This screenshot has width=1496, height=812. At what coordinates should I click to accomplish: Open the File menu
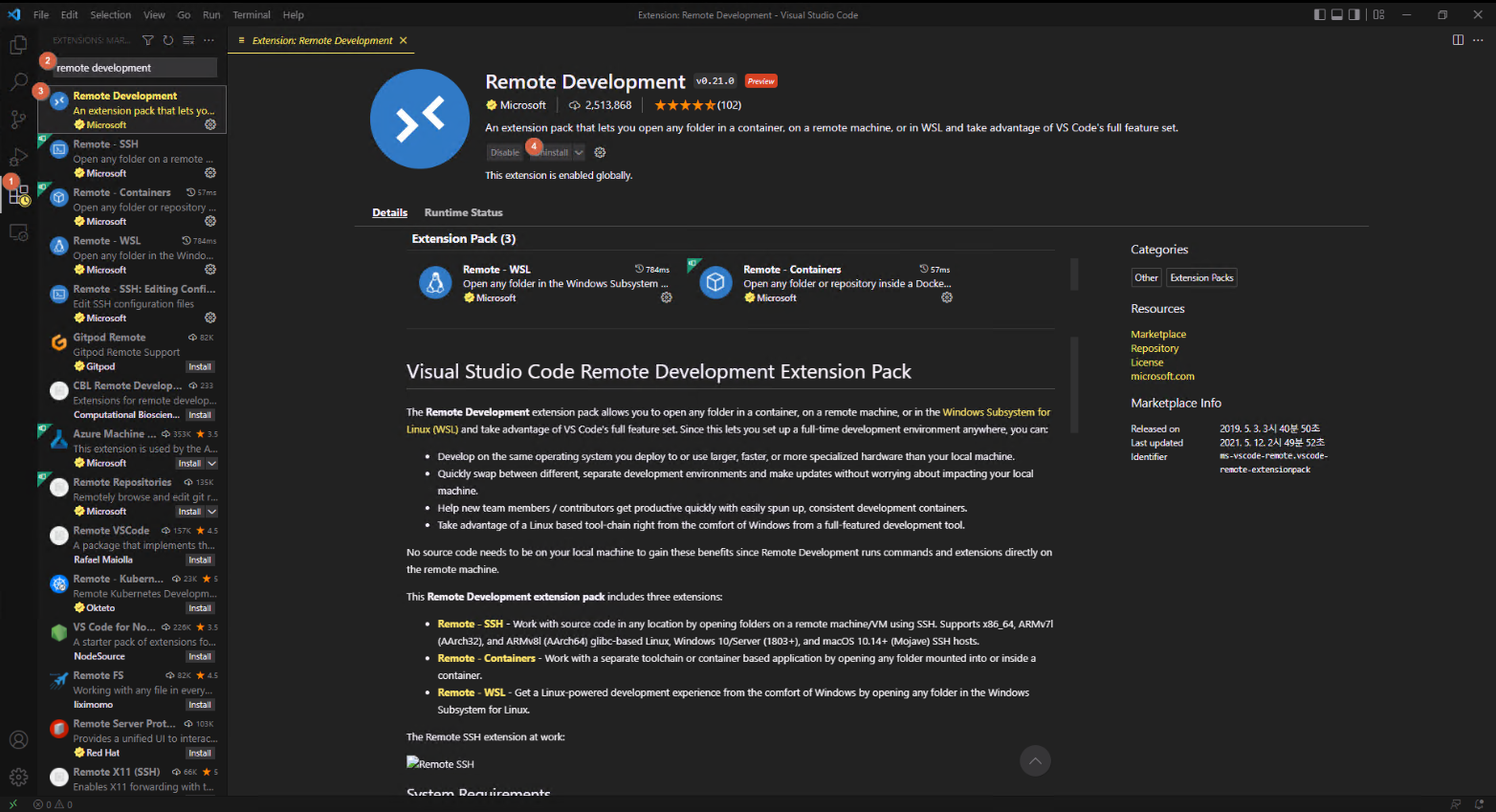41,14
